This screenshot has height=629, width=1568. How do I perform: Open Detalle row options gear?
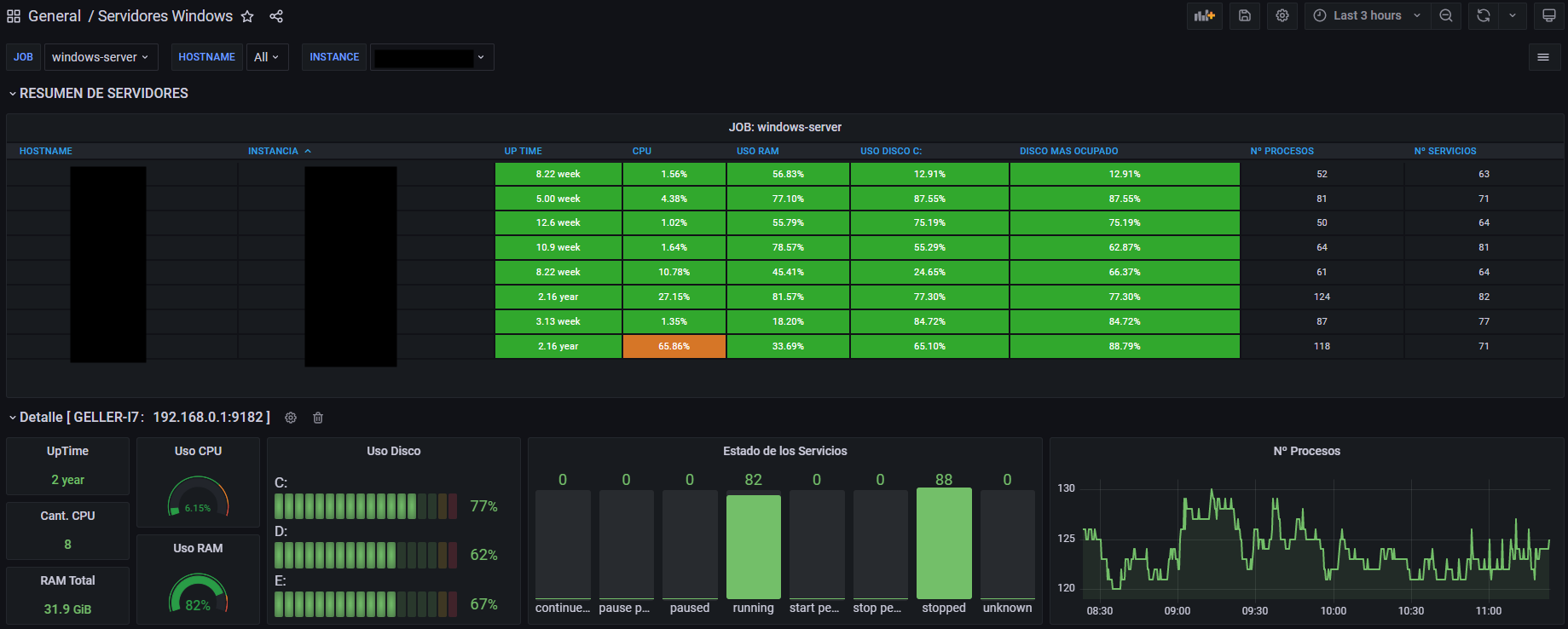pyautogui.click(x=291, y=418)
